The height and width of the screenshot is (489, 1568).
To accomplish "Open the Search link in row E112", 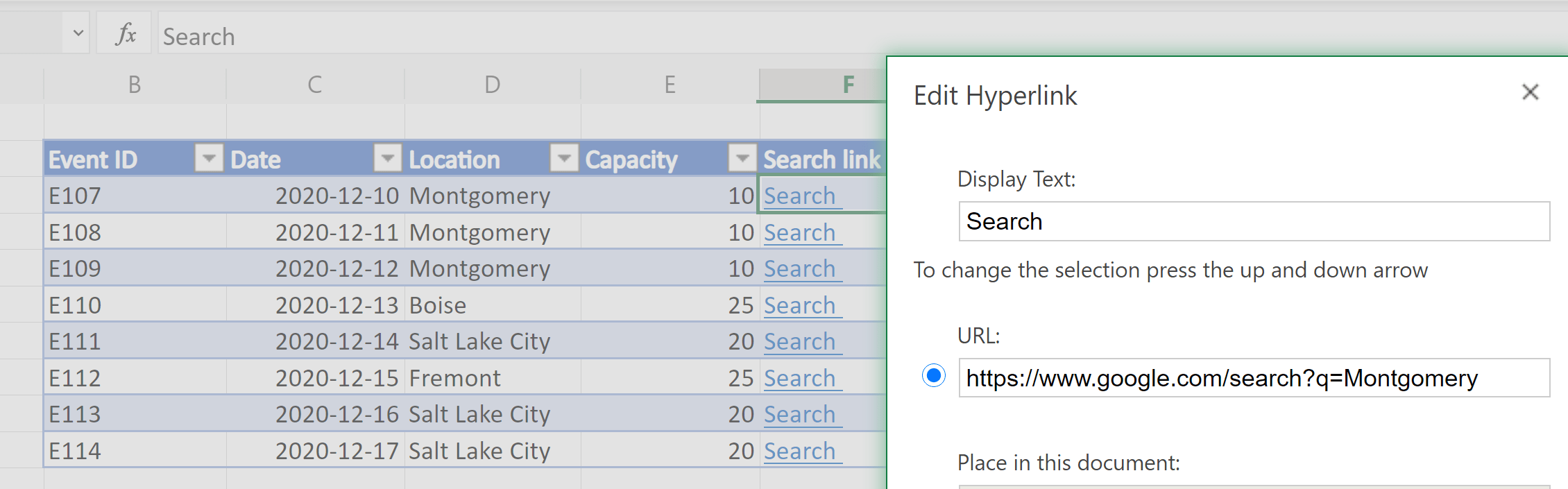I will 800,378.
